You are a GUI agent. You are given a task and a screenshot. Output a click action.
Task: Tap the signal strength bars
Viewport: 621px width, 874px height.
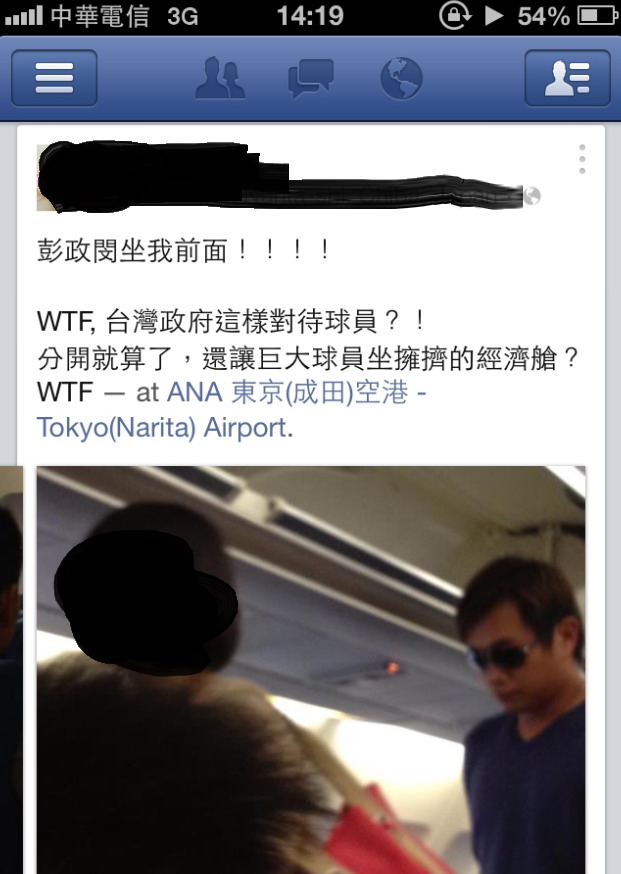[x=23, y=17]
